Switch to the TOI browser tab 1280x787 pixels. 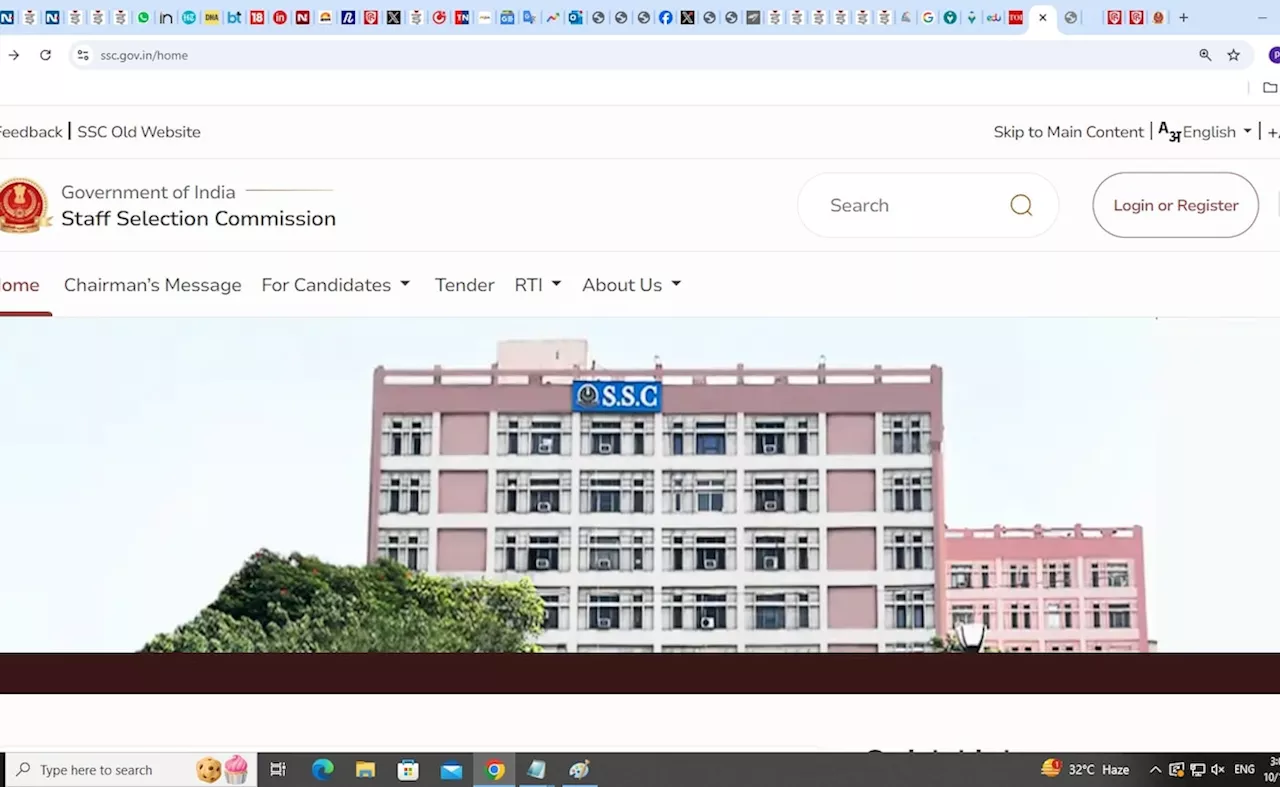(1016, 18)
